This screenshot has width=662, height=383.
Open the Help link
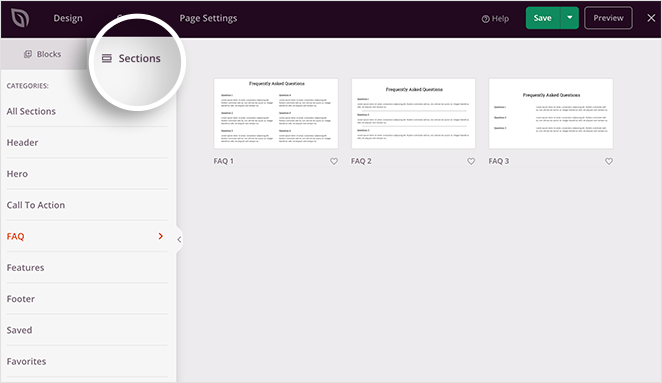click(495, 19)
